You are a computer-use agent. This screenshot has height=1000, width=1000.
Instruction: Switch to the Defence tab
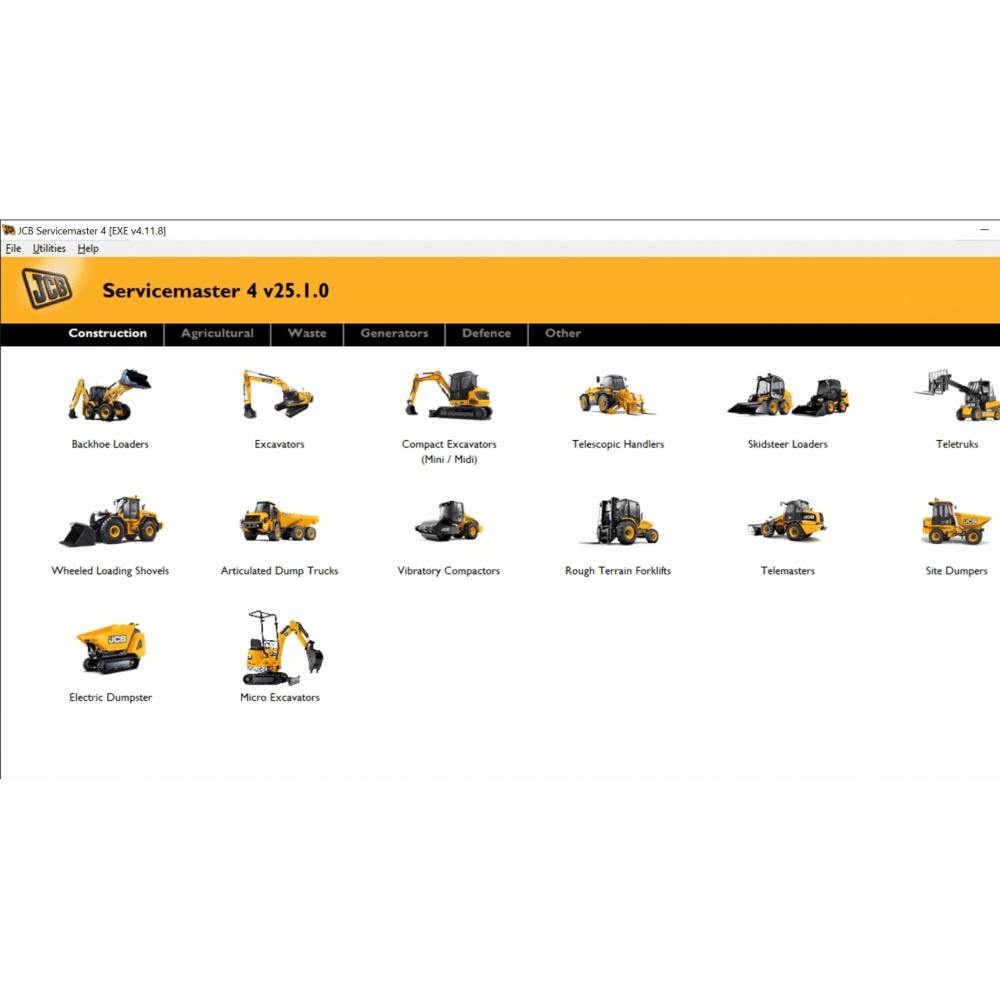click(x=487, y=334)
